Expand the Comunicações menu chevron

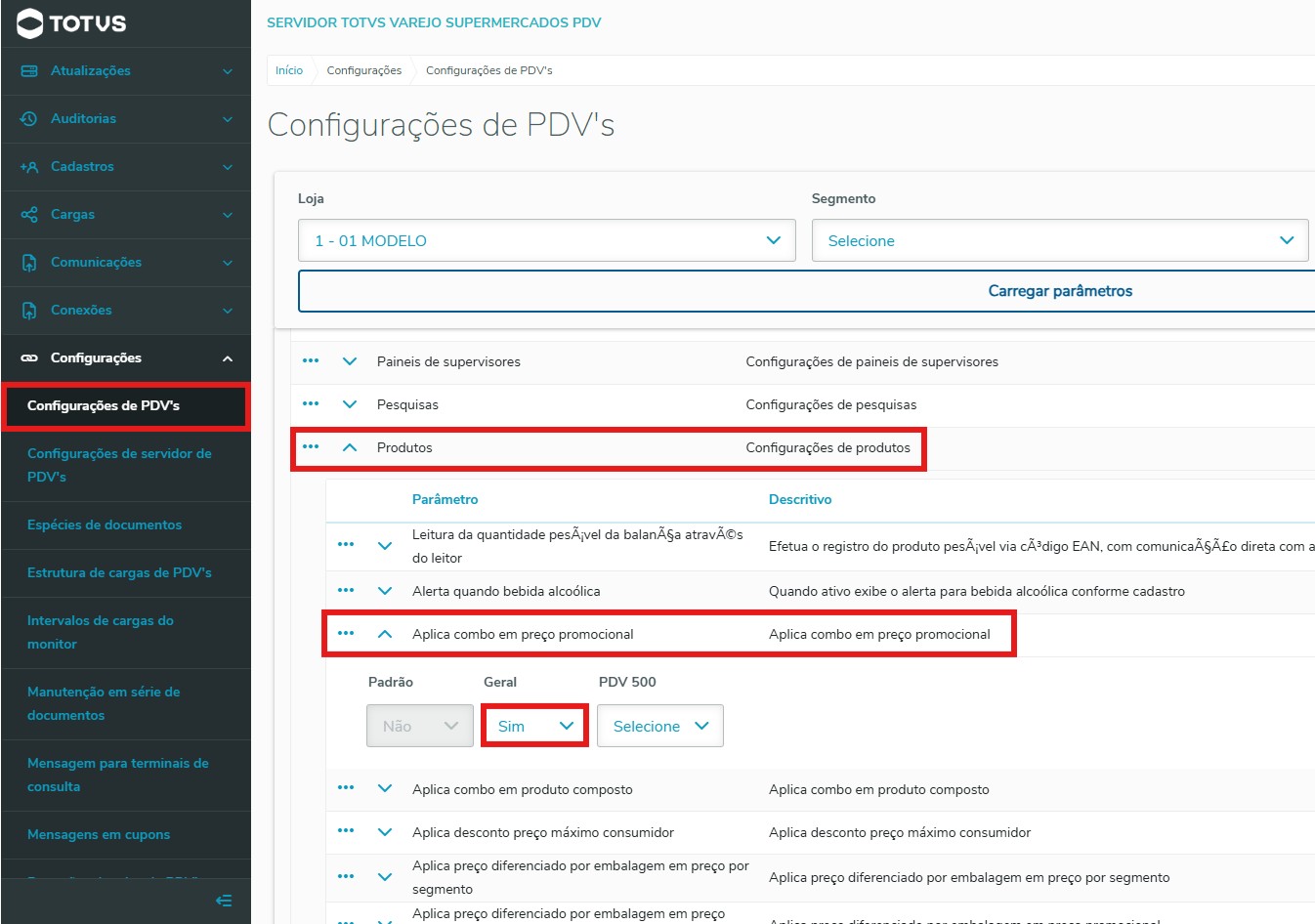(228, 263)
